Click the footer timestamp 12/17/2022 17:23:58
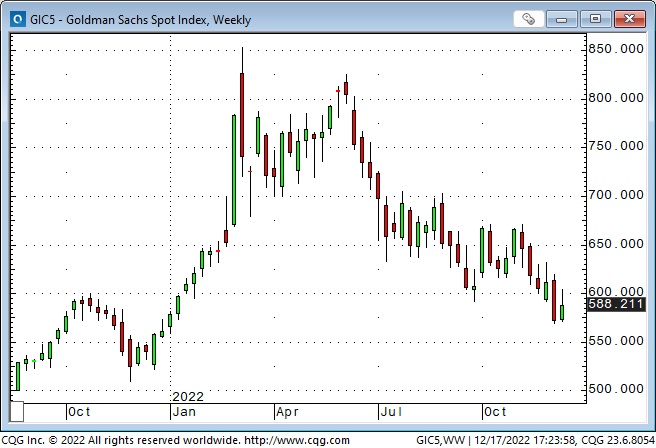The height and width of the screenshot is (448, 656). coord(525,440)
